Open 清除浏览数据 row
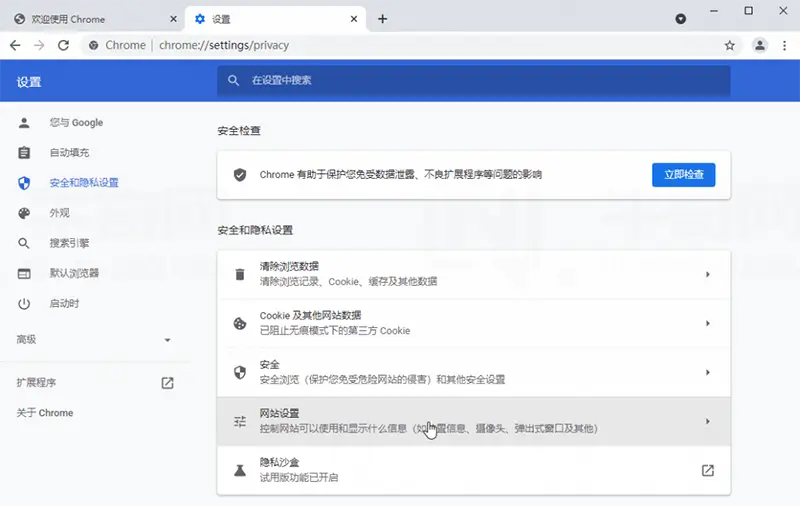The image size is (800, 506). click(474, 274)
